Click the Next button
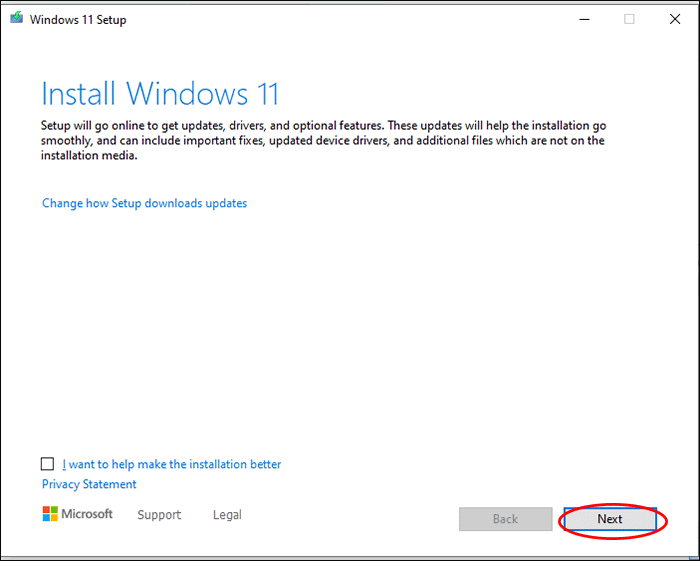Viewport: 700px width, 561px height. coord(610,519)
